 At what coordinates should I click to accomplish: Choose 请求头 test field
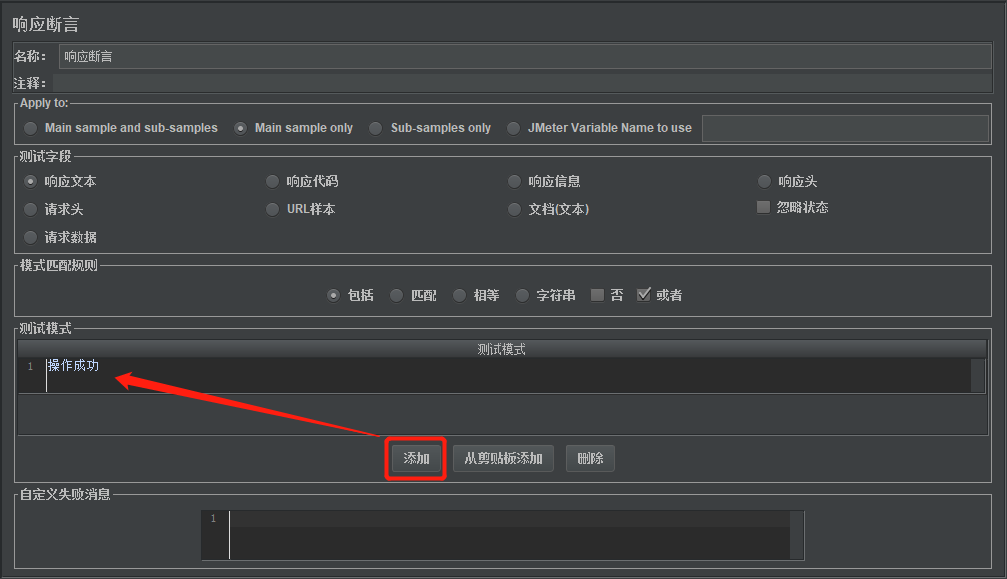pos(53,209)
